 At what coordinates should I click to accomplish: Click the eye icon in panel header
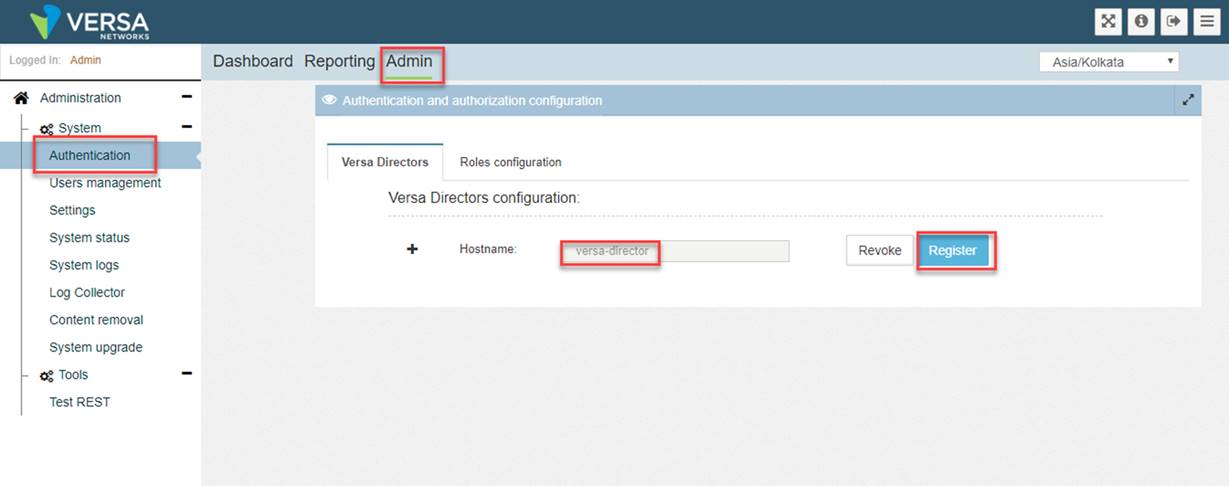pyautogui.click(x=329, y=100)
